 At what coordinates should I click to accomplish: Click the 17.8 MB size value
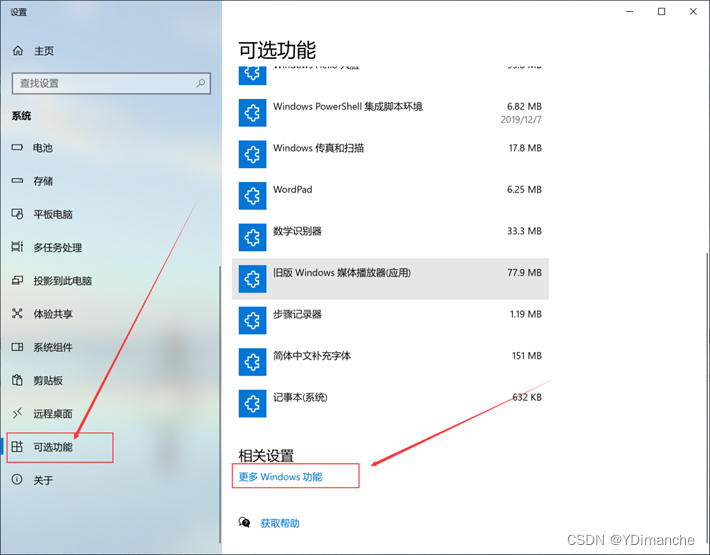pyautogui.click(x=525, y=148)
